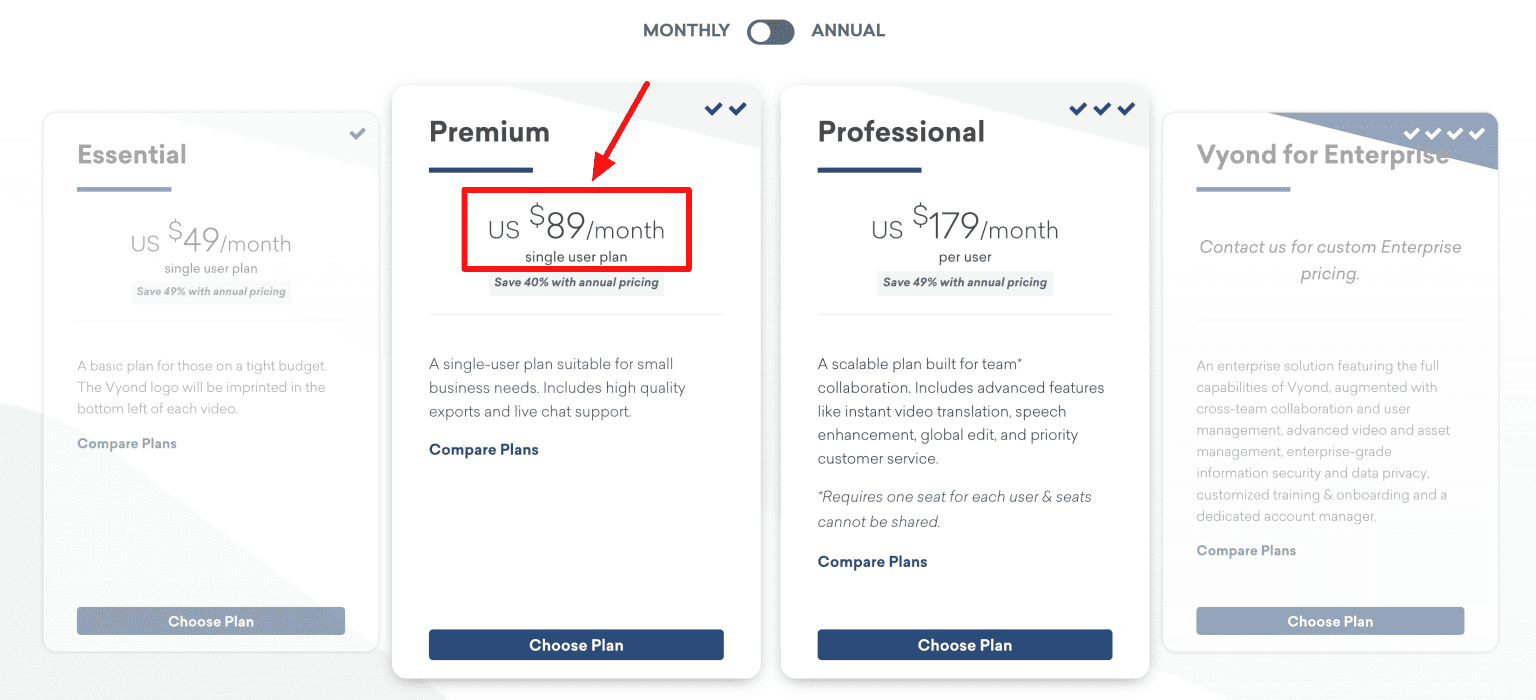
Task: Choose the Professional plan
Action: (x=965, y=645)
